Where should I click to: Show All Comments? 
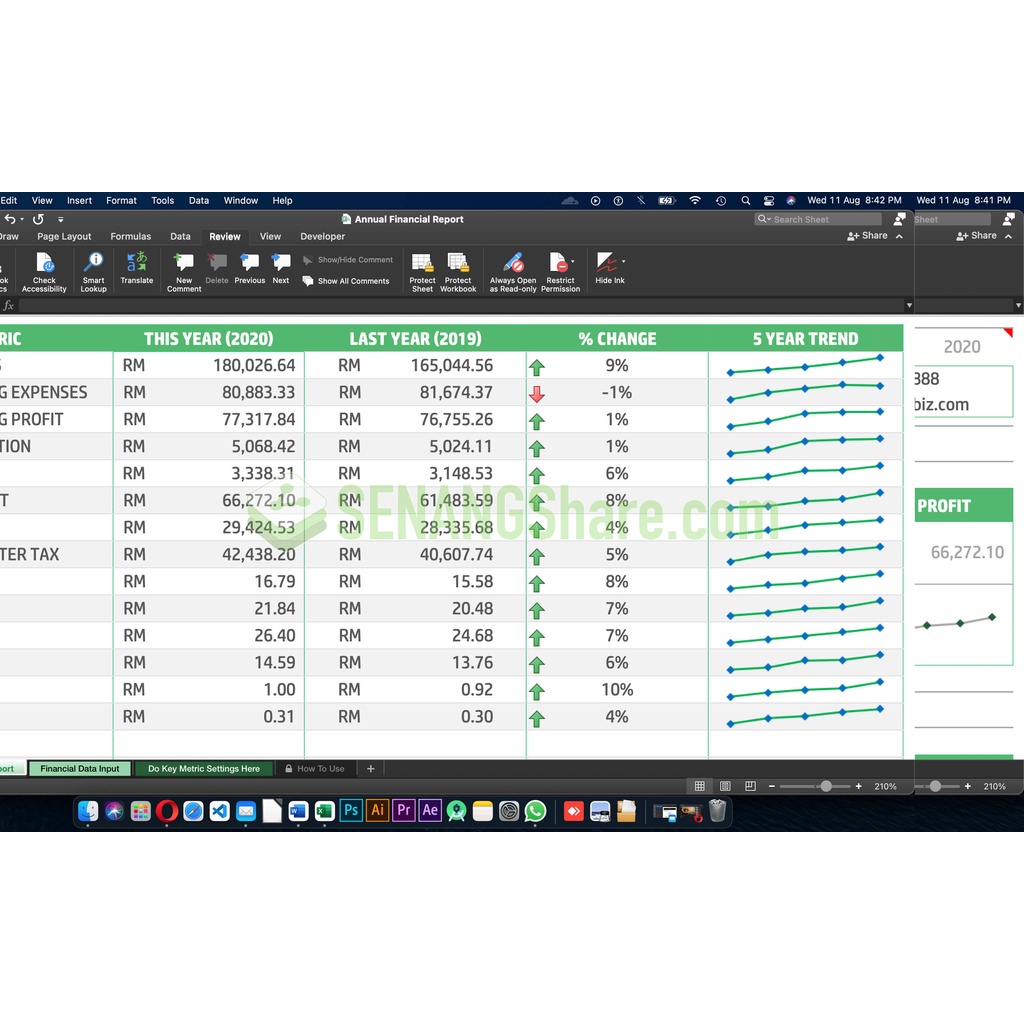(346, 281)
